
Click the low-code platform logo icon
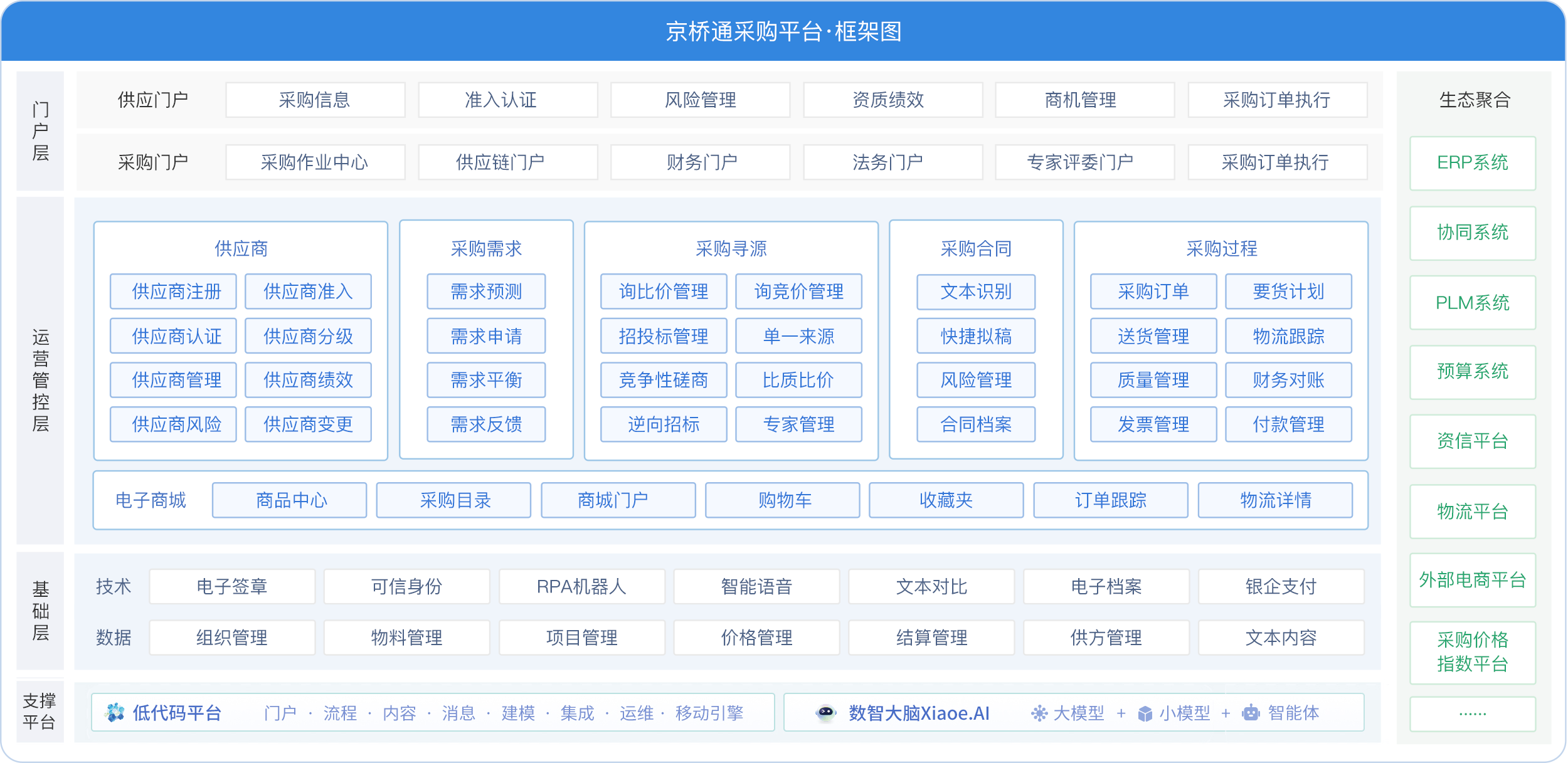coord(115,713)
